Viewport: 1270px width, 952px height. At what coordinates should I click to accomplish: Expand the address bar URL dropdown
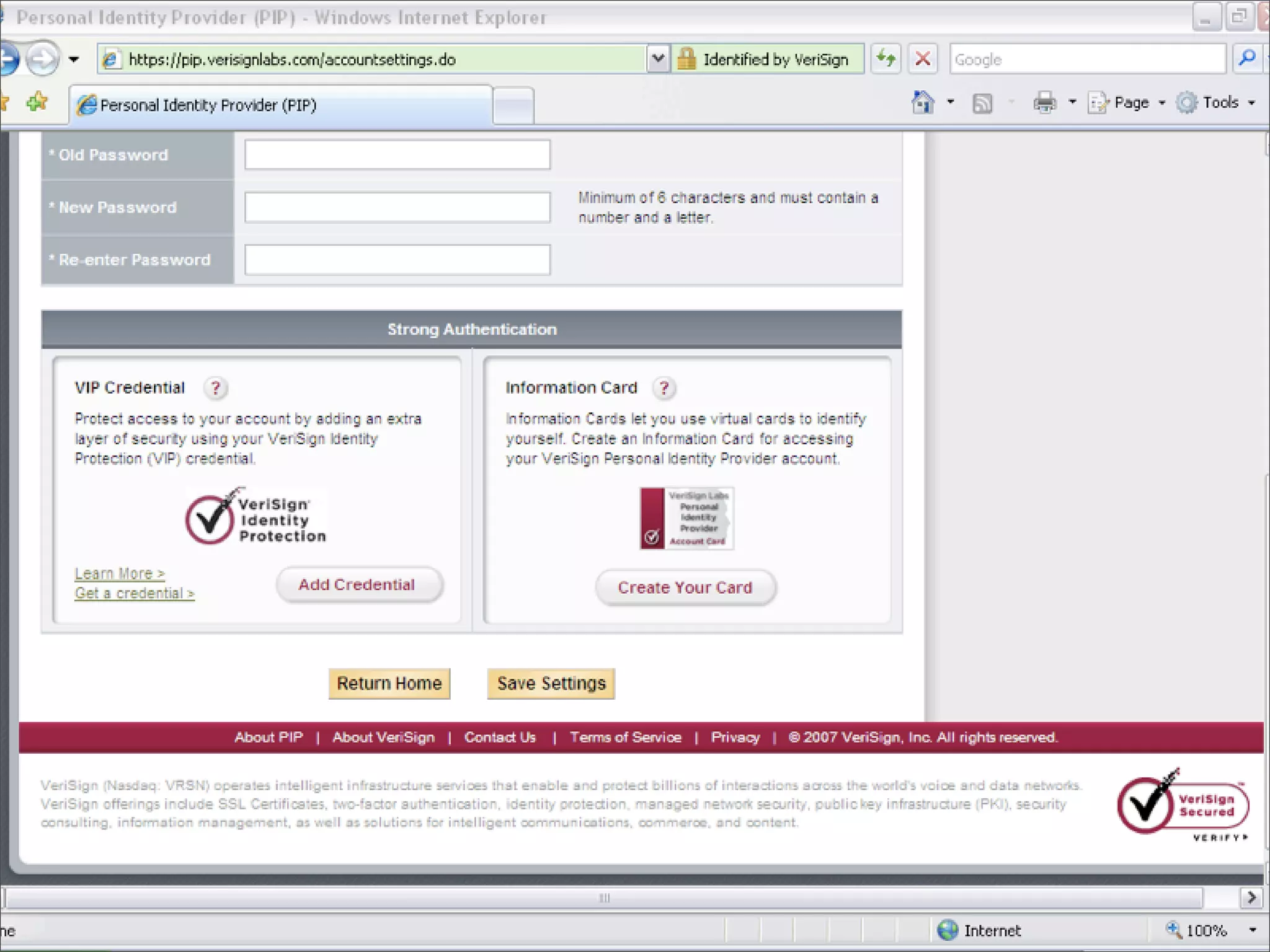[x=658, y=59]
